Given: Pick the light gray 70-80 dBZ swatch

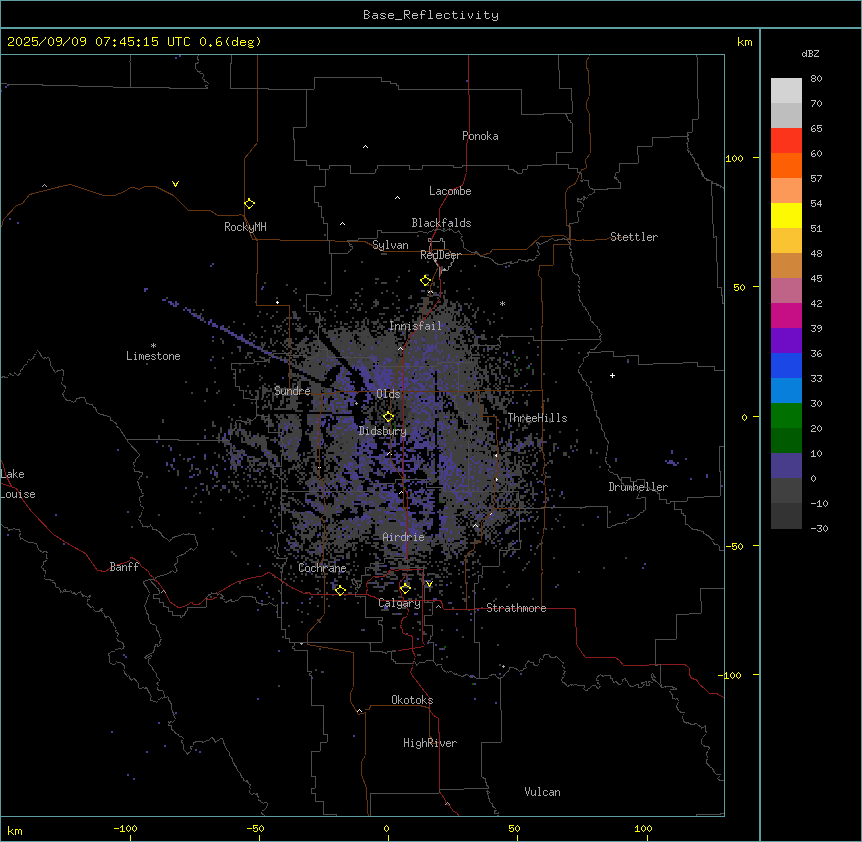Looking at the screenshot, I should click(786, 91).
